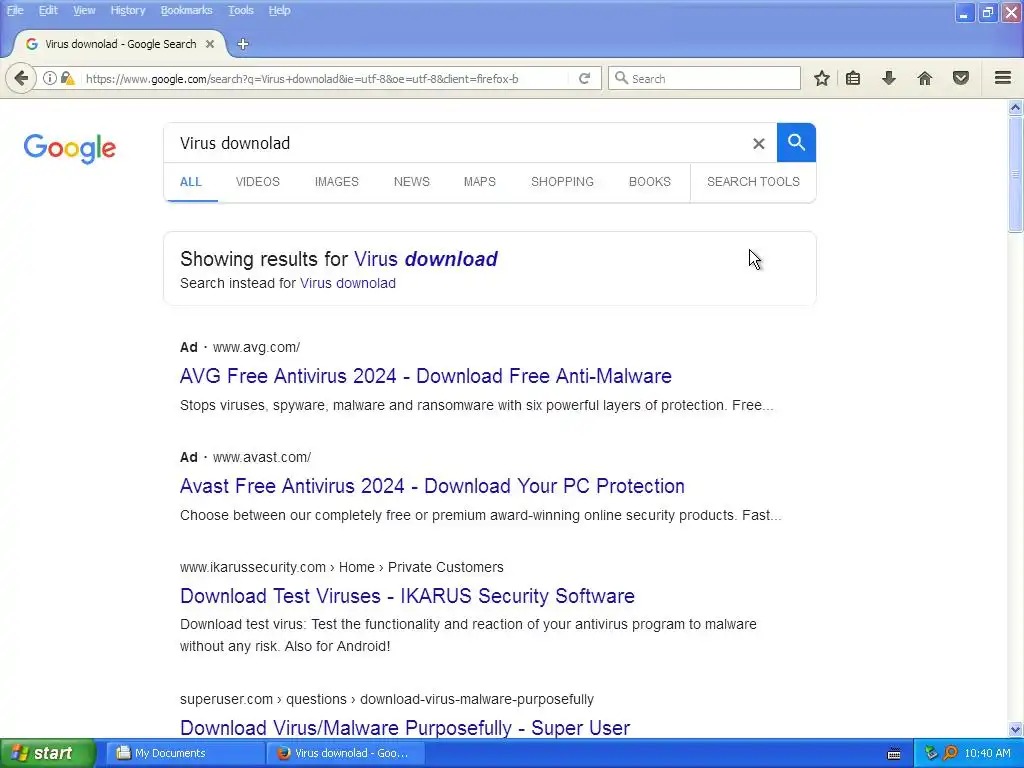The width and height of the screenshot is (1024, 768).
Task: Select the ALL results tab
Action: tap(191, 182)
